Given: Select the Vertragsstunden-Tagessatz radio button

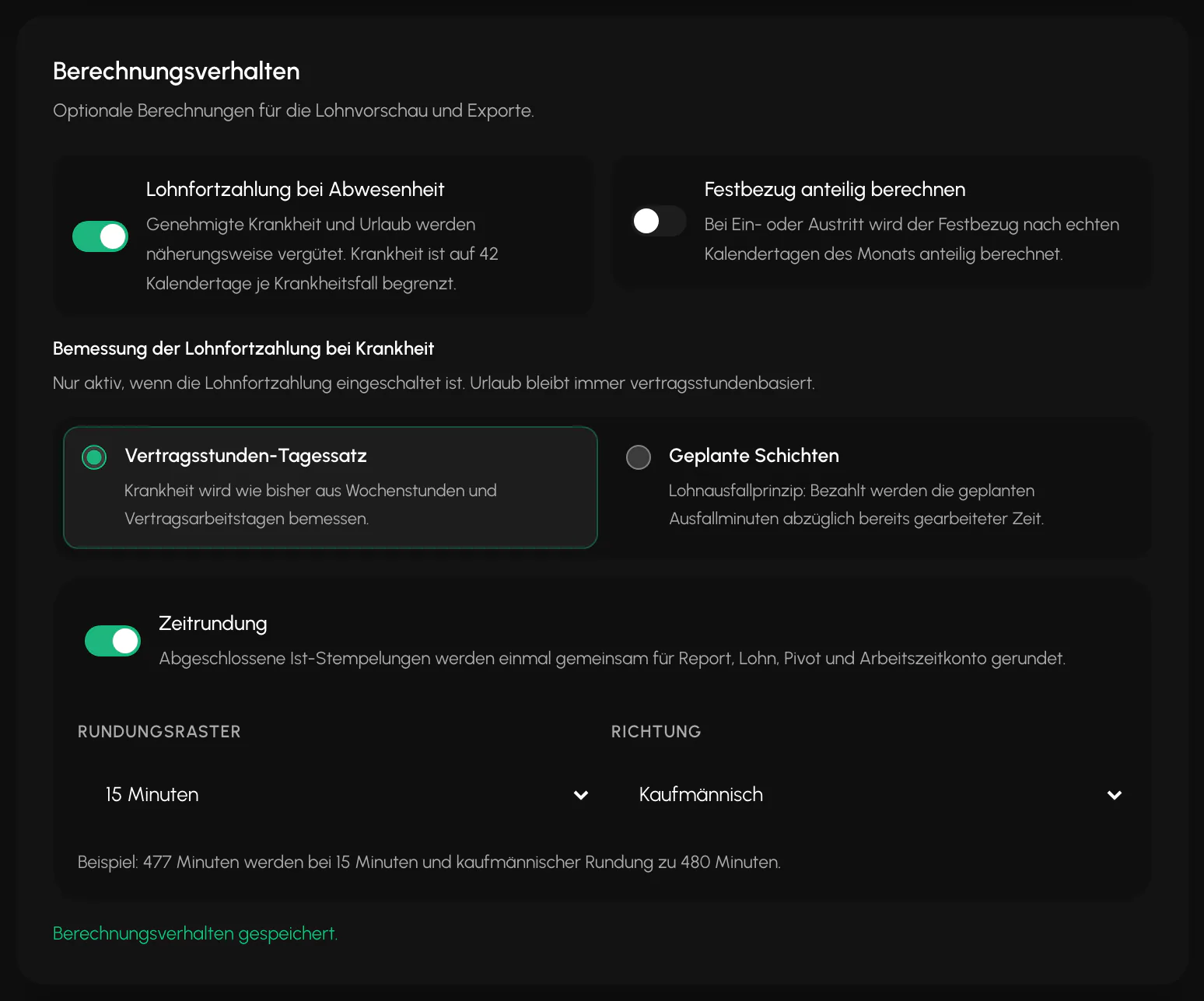Looking at the screenshot, I should click(x=94, y=457).
